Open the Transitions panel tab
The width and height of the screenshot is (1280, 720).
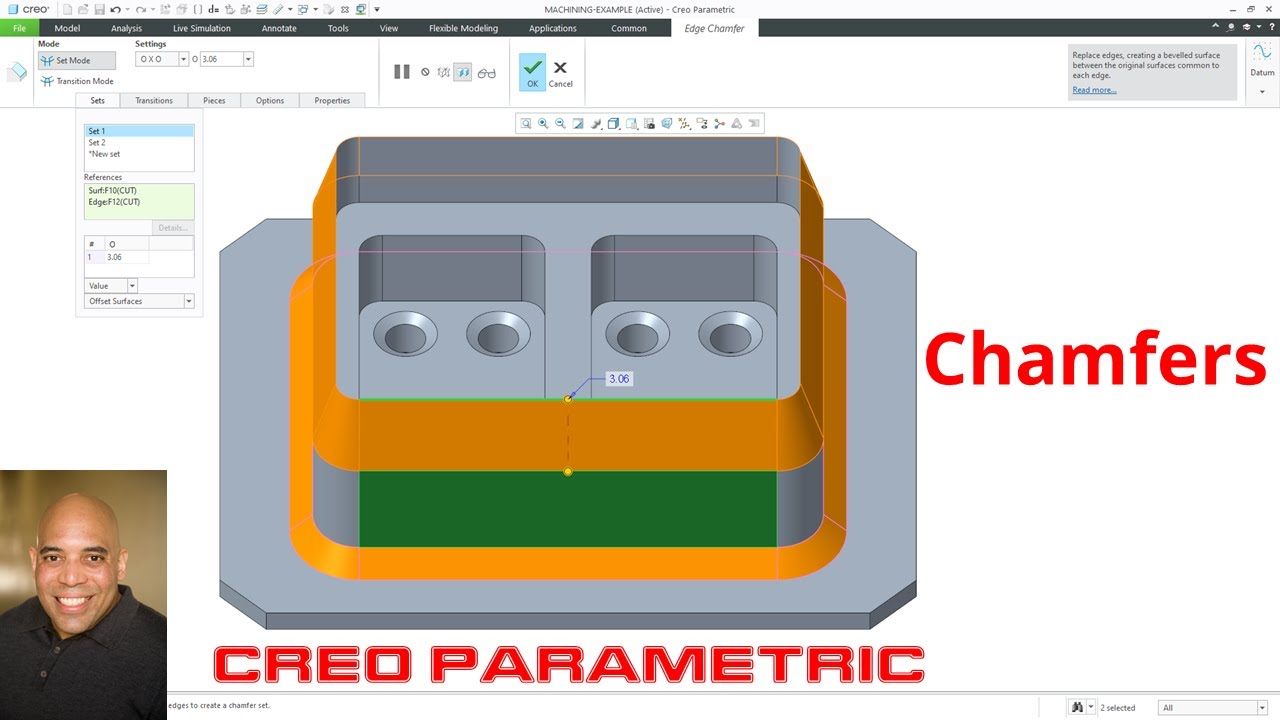(x=154, y=100)
